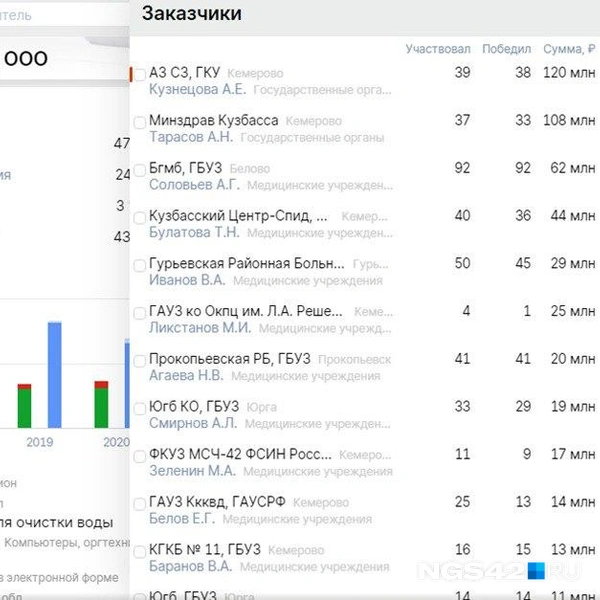Open customer АЗ СЗ, ГКУ
600x600 pixels.
coord(184,72)
